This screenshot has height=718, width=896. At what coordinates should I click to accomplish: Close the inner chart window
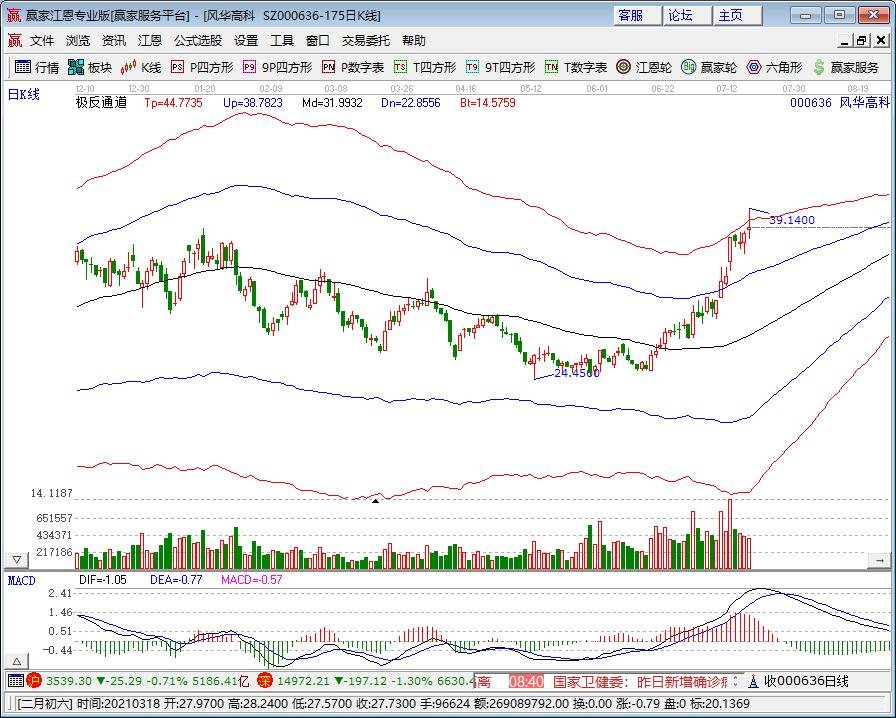point(881,41)
